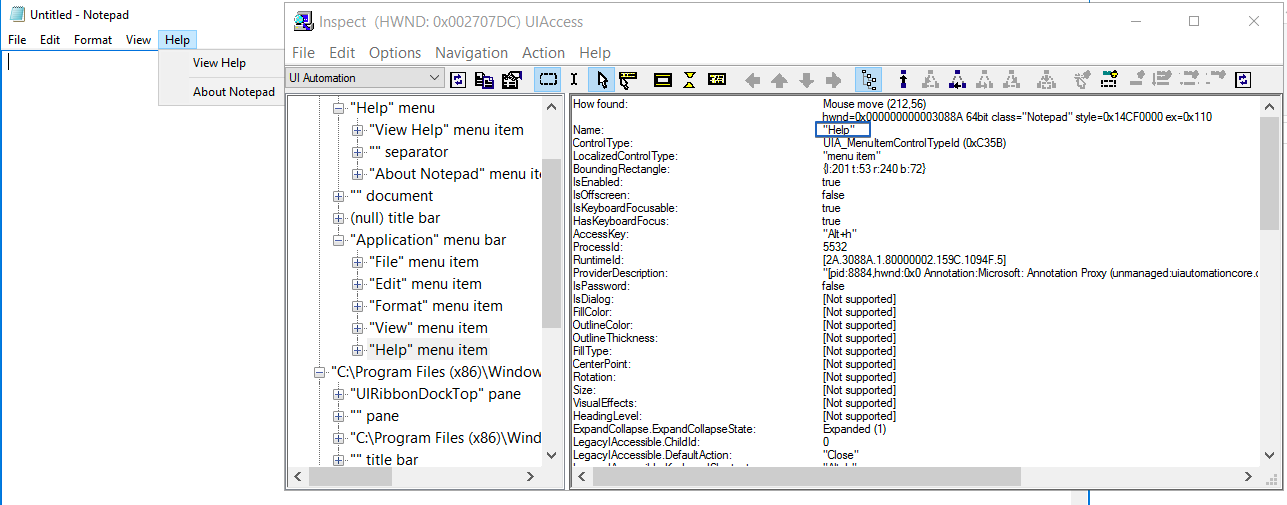Expand the "Format" menu item node

[358, 306]
